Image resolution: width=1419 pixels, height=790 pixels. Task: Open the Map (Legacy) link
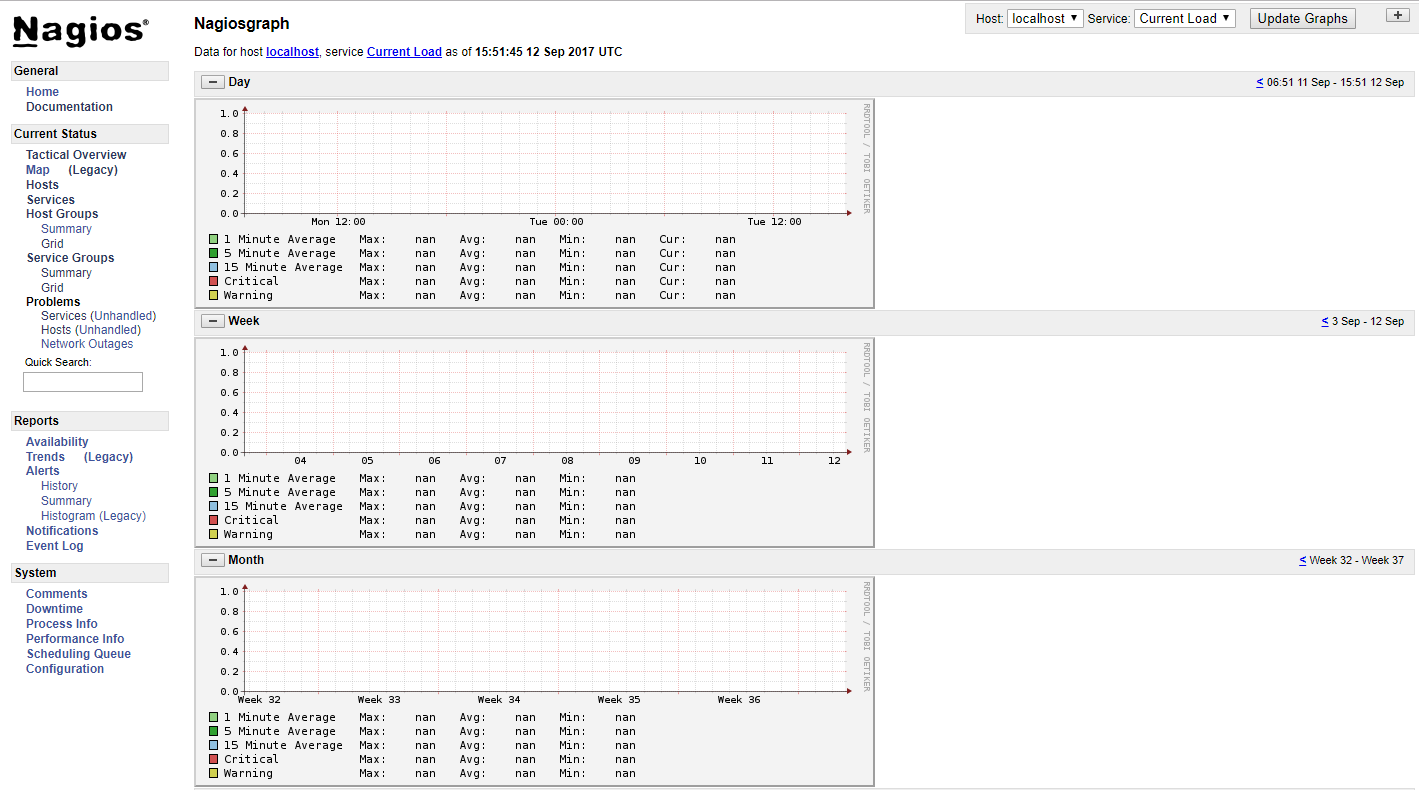coord(93,170)
